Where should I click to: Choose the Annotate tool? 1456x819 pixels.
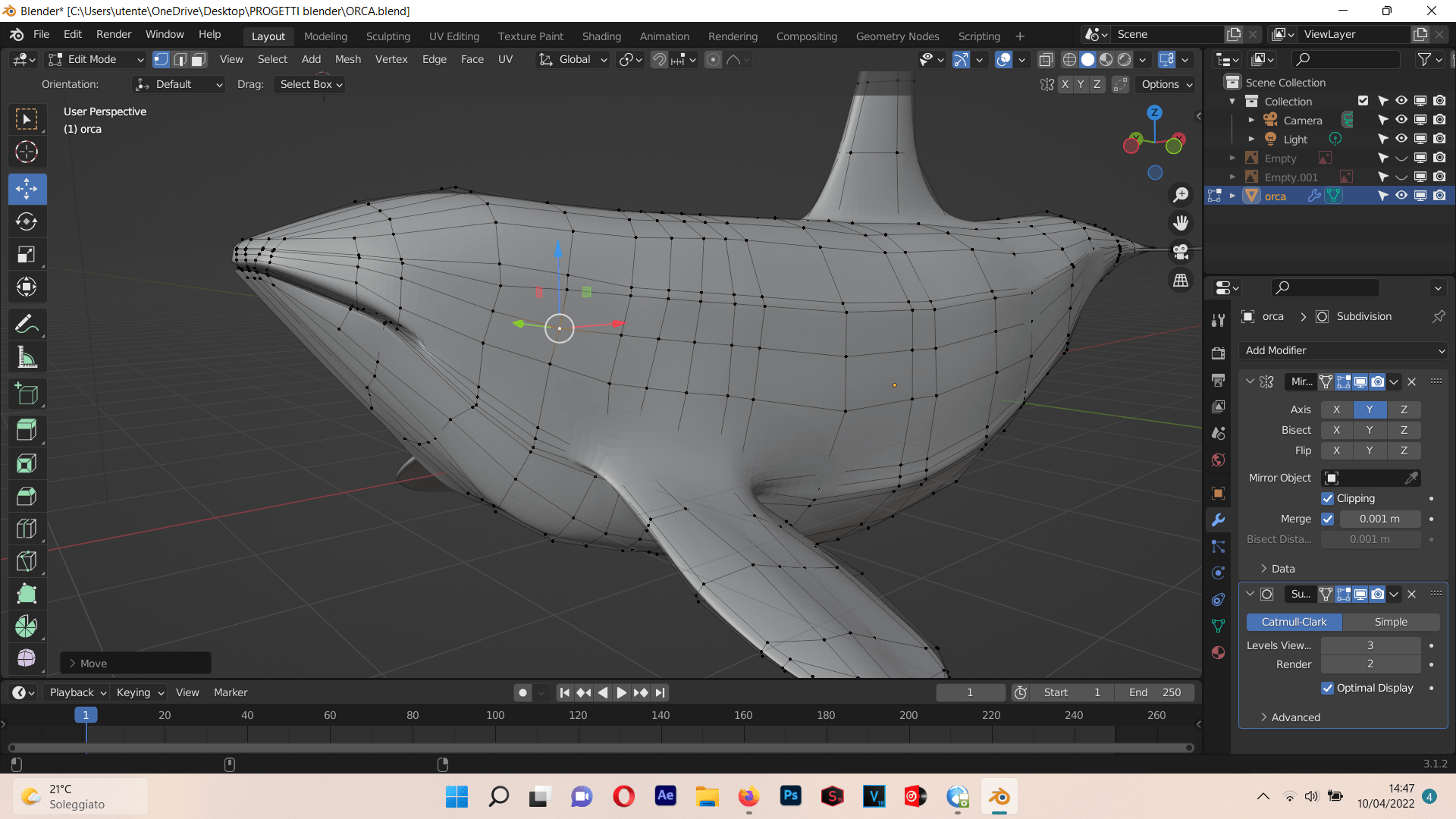pos(27,325)
